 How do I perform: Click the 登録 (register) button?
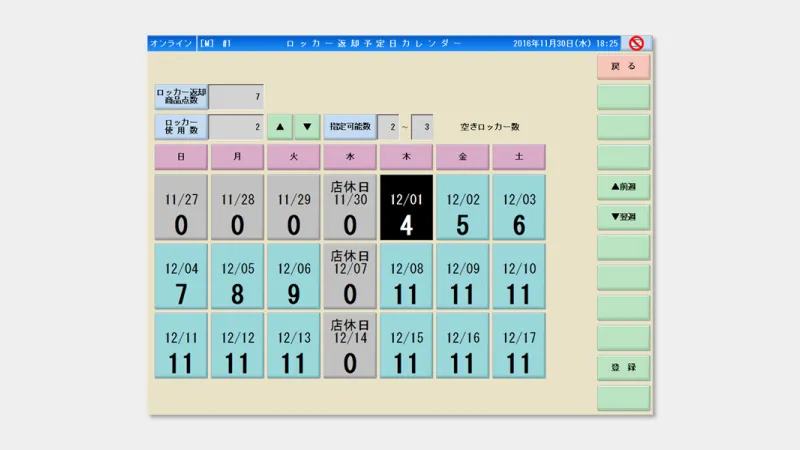coord(623,368)
